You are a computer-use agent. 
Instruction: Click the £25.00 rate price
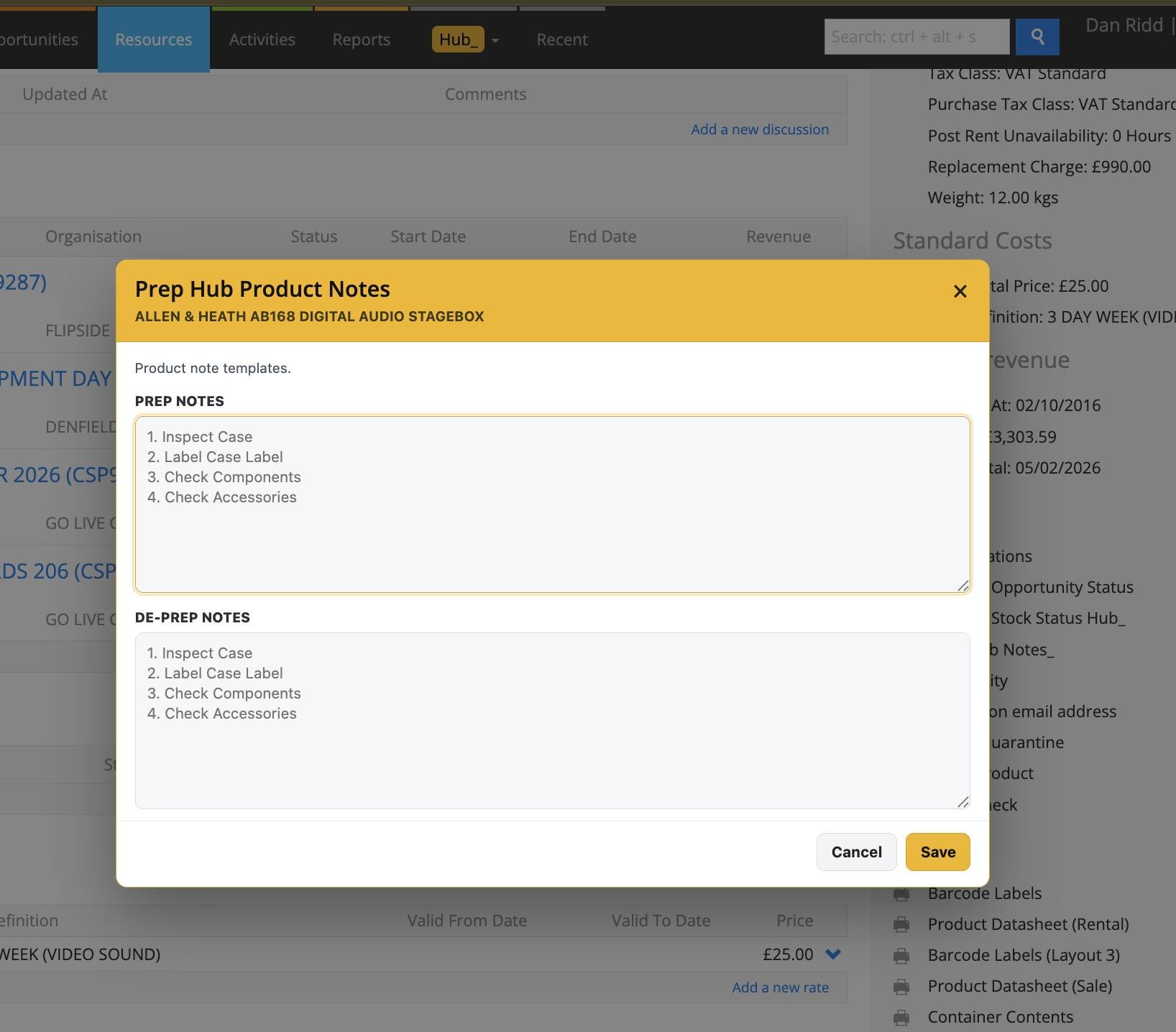click(788, 954)
